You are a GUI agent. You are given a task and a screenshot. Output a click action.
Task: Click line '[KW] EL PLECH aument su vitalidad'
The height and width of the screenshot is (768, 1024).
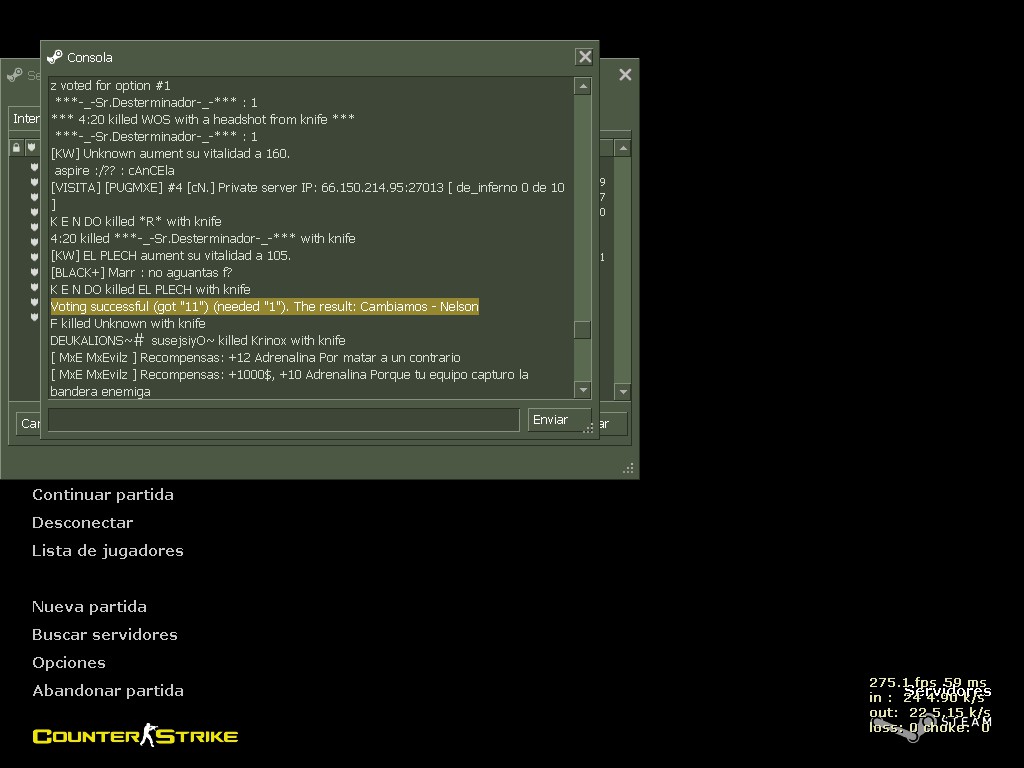(170, 255)
